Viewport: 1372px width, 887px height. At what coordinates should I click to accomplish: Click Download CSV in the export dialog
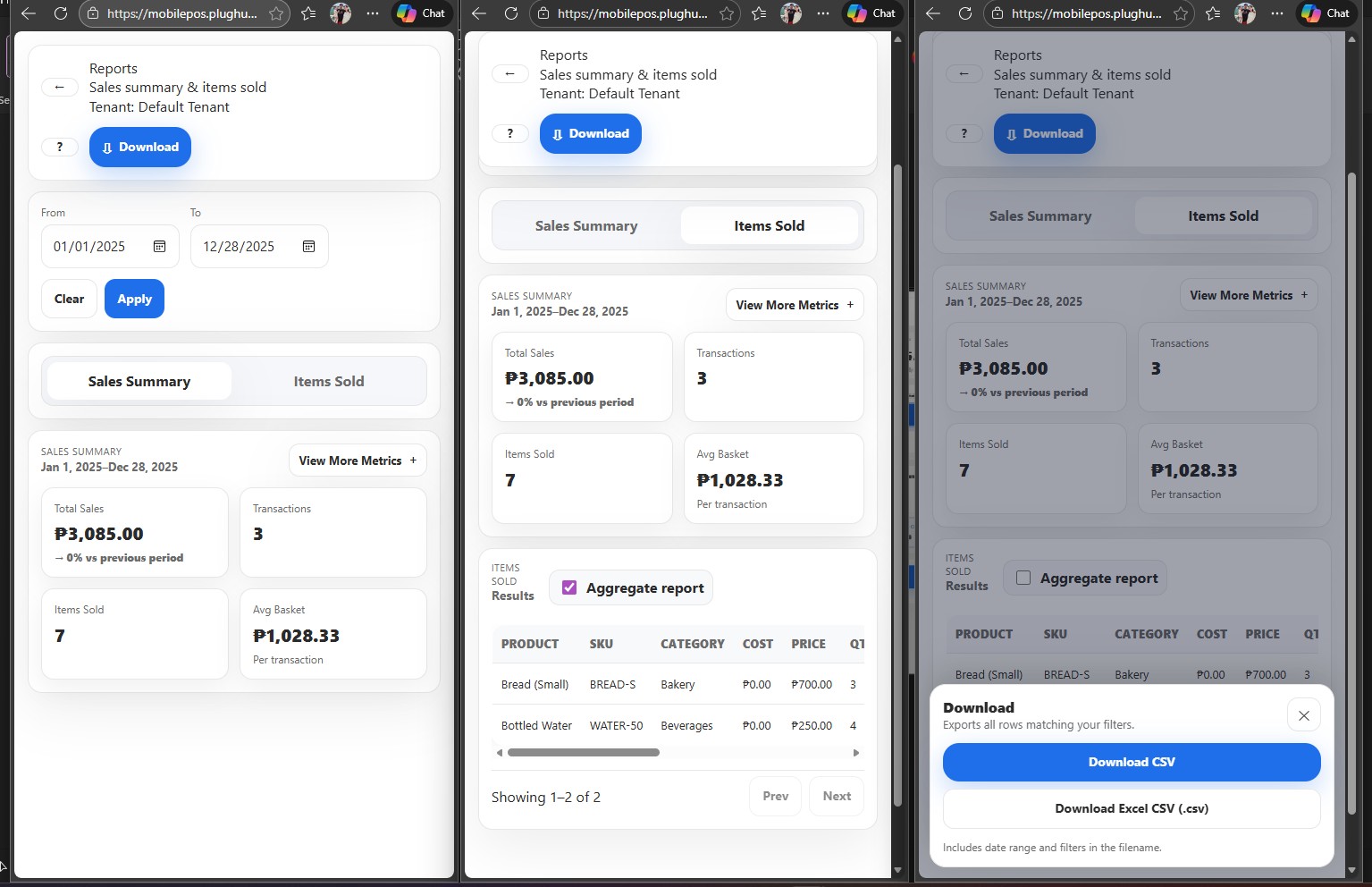click(x=1131, y=762)
